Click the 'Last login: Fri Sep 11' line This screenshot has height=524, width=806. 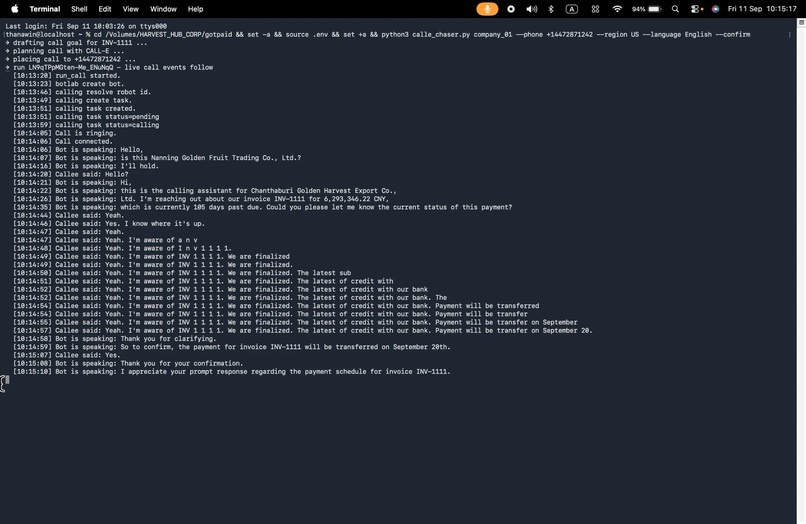86,26
